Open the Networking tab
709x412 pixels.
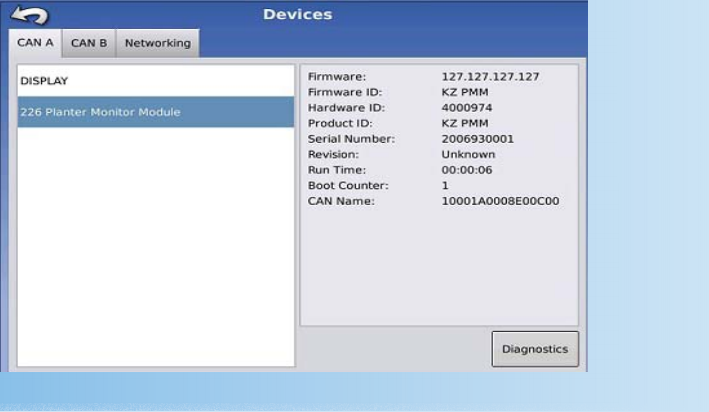click(x=158, y=43)
